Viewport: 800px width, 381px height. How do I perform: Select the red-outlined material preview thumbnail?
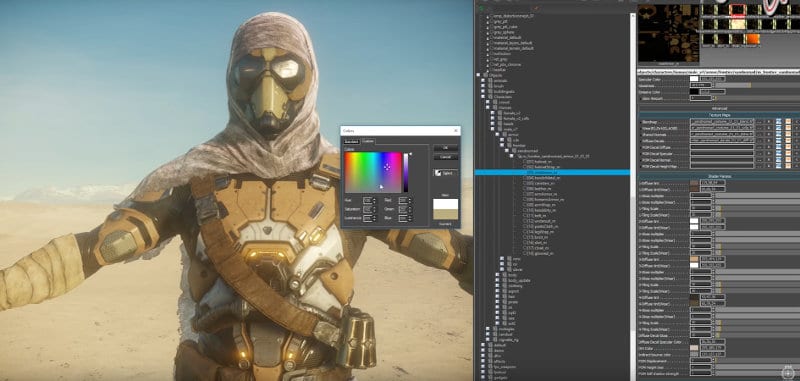(738, 10)
